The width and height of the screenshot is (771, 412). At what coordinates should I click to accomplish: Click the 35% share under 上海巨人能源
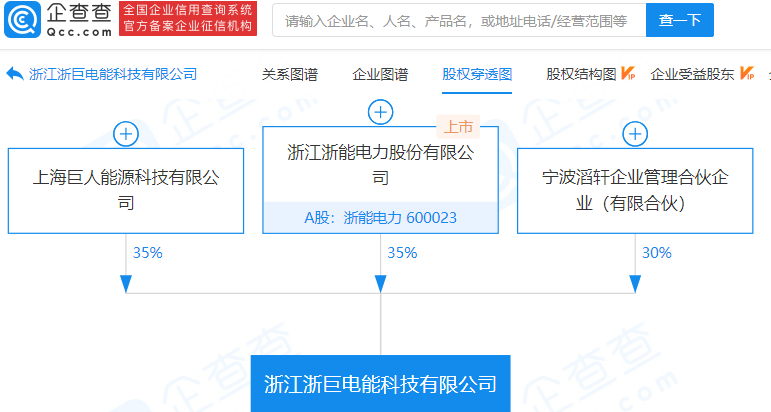(148, 253)
